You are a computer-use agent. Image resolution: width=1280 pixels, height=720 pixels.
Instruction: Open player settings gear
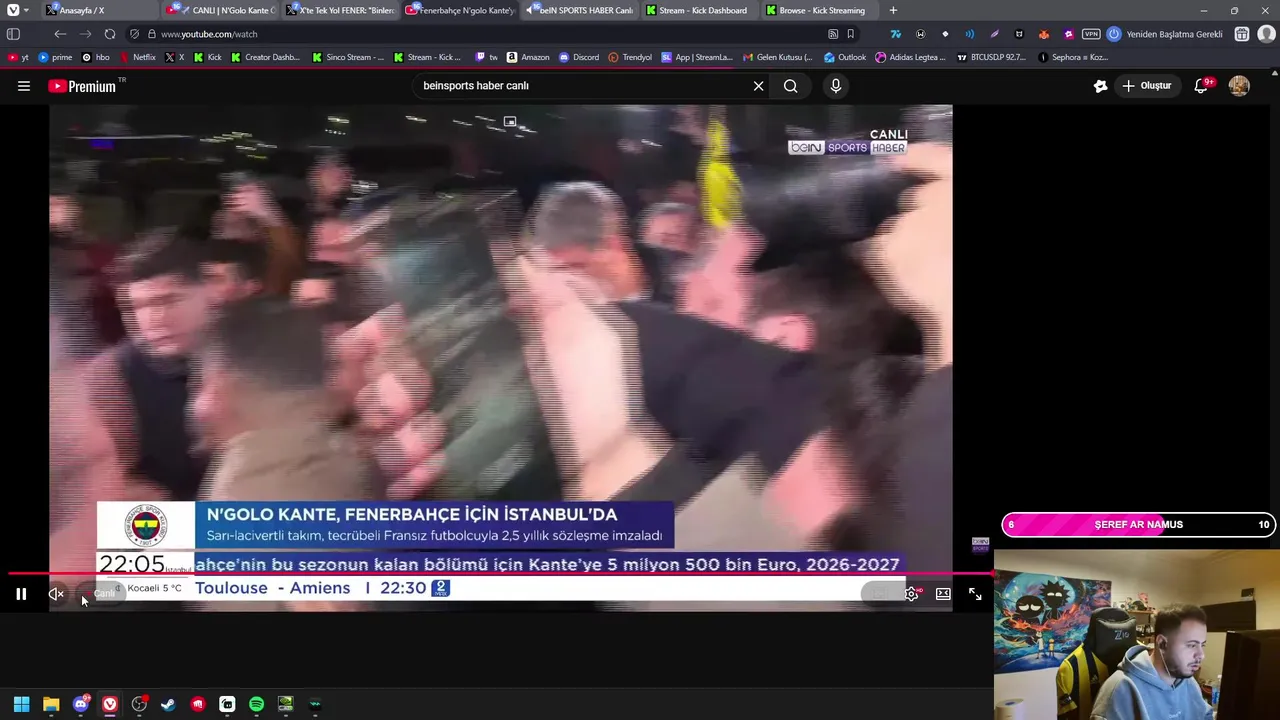(911, 594)
